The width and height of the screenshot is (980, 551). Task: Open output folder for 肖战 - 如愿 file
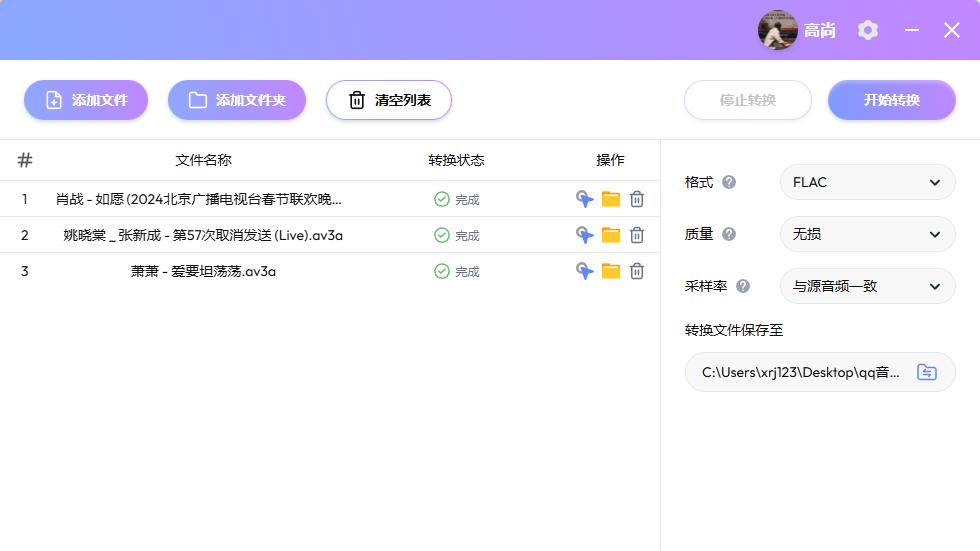611,199
